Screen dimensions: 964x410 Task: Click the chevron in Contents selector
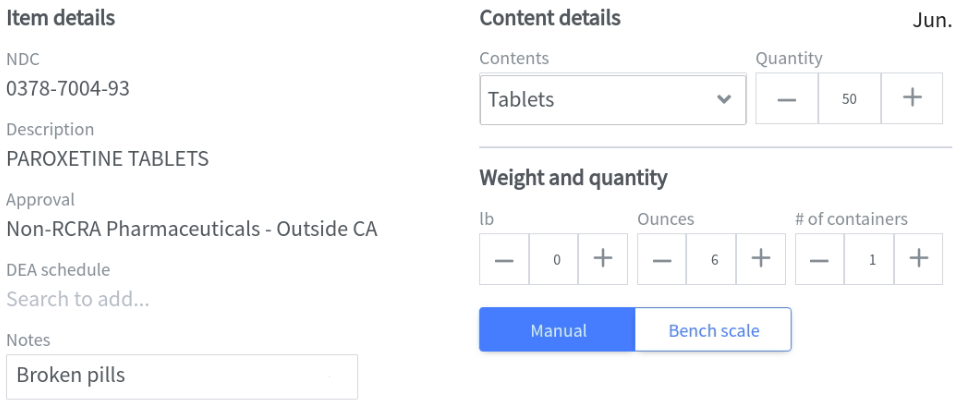tap(724, 99)
